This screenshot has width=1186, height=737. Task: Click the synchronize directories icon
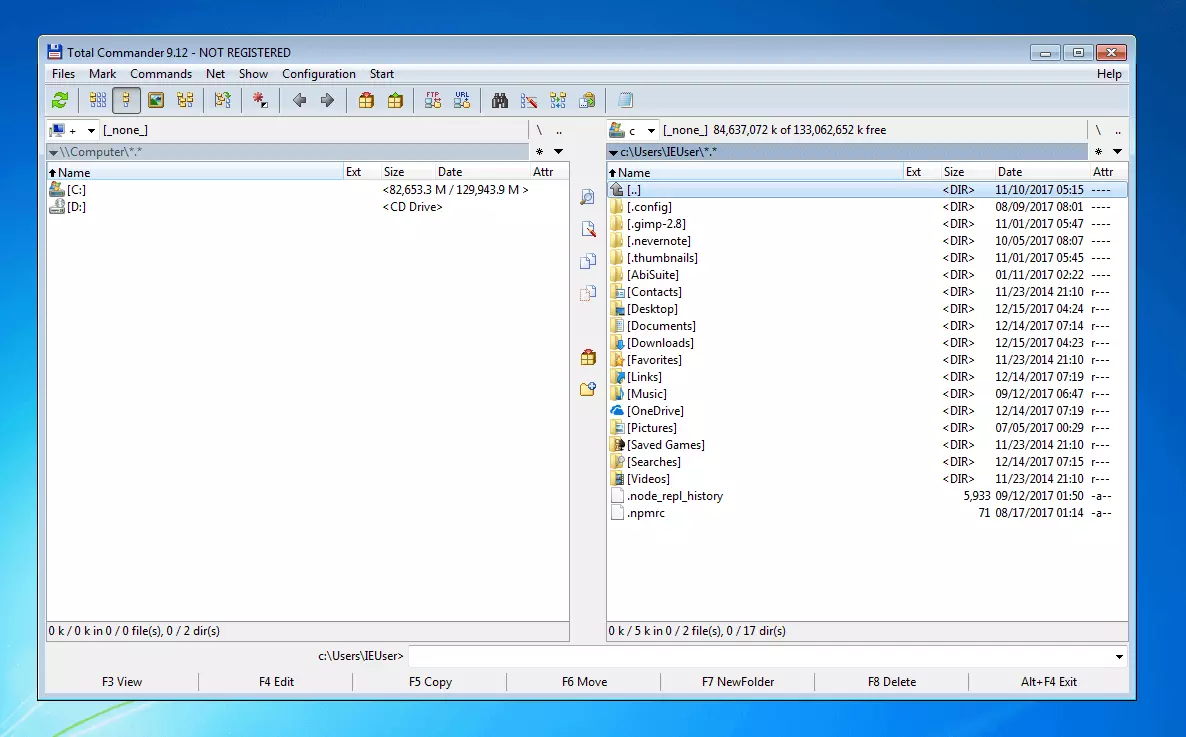[558, 100]
